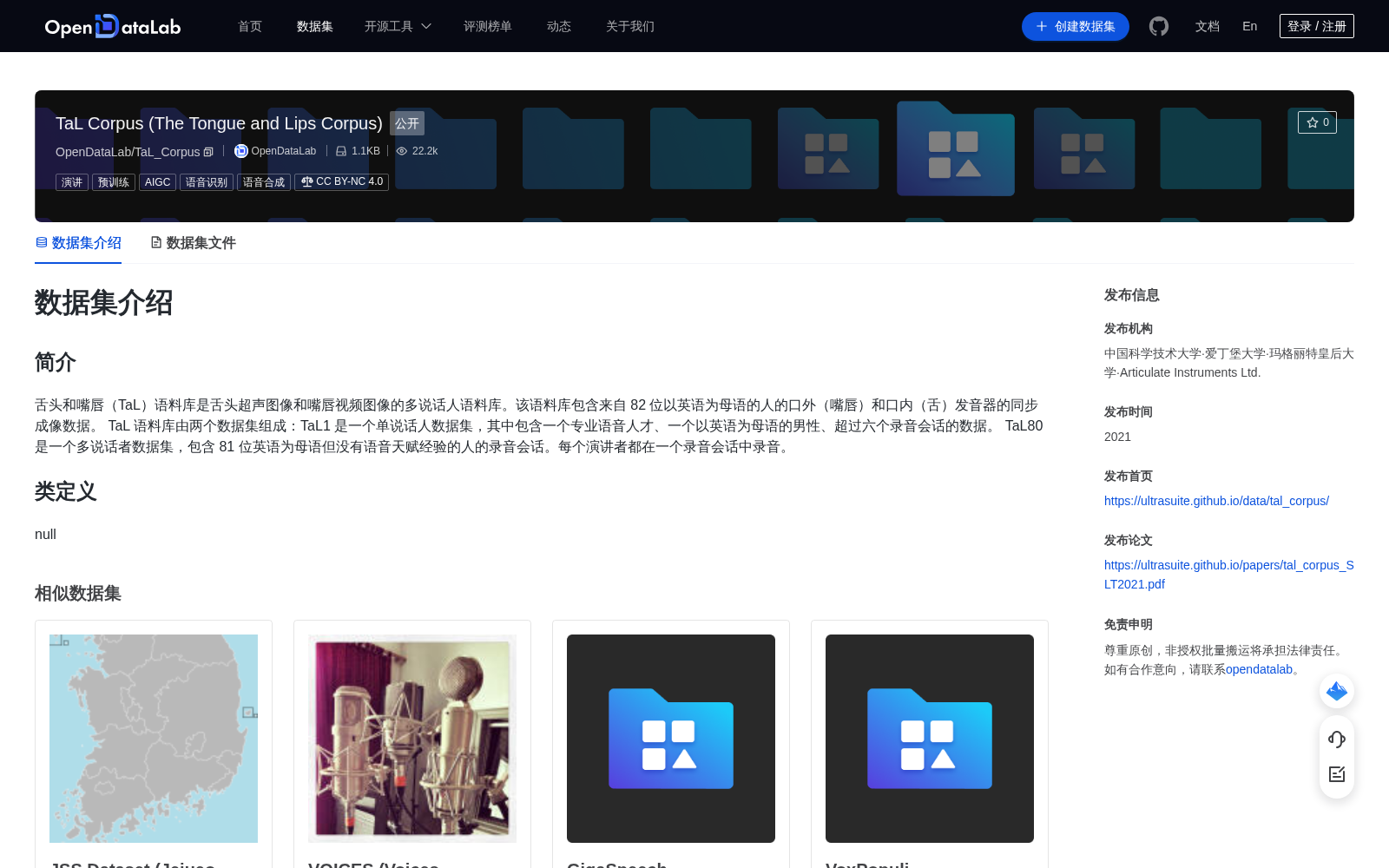Go to 首页 in the navigation bar
1389x868 pixels.
pyautogui.click(x=250, y=26)
